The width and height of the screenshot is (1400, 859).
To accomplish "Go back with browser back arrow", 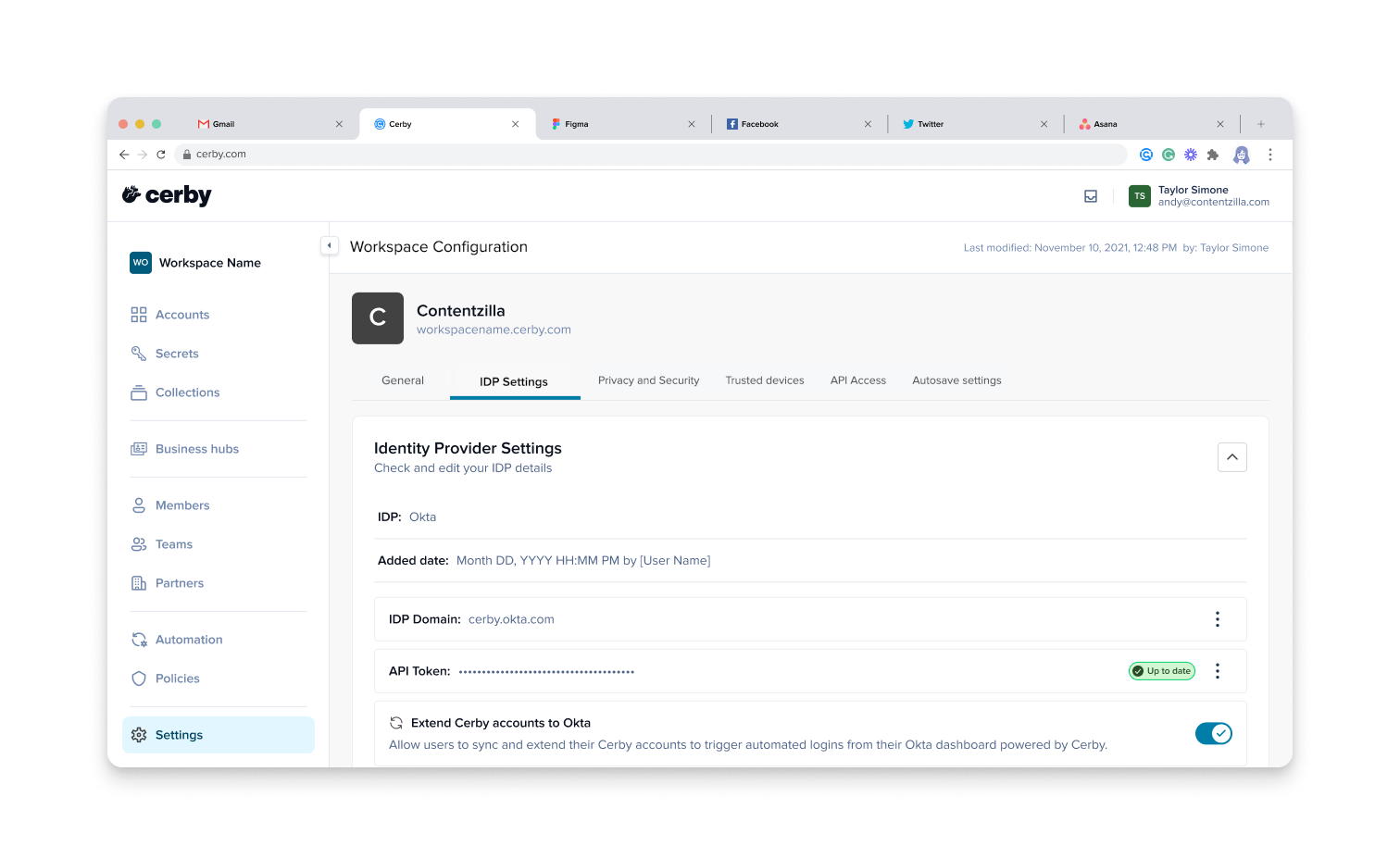I will [124, 155].
